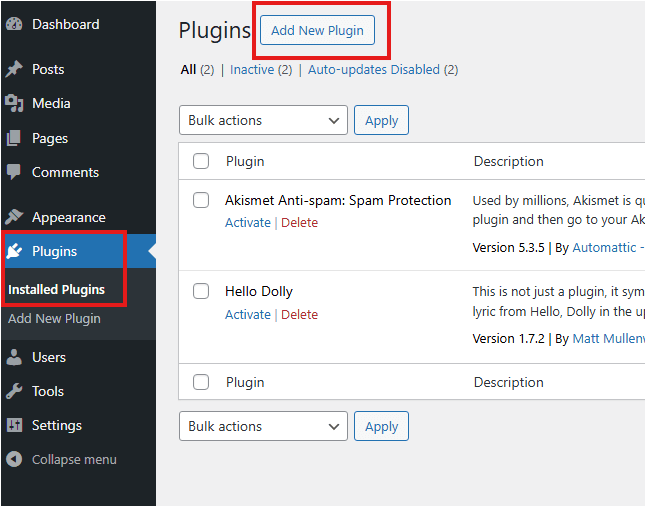Open the Dashboard menu item
The width and height of the screenshot is (645, 506).
pyautogui.click(x=65, y=24)
